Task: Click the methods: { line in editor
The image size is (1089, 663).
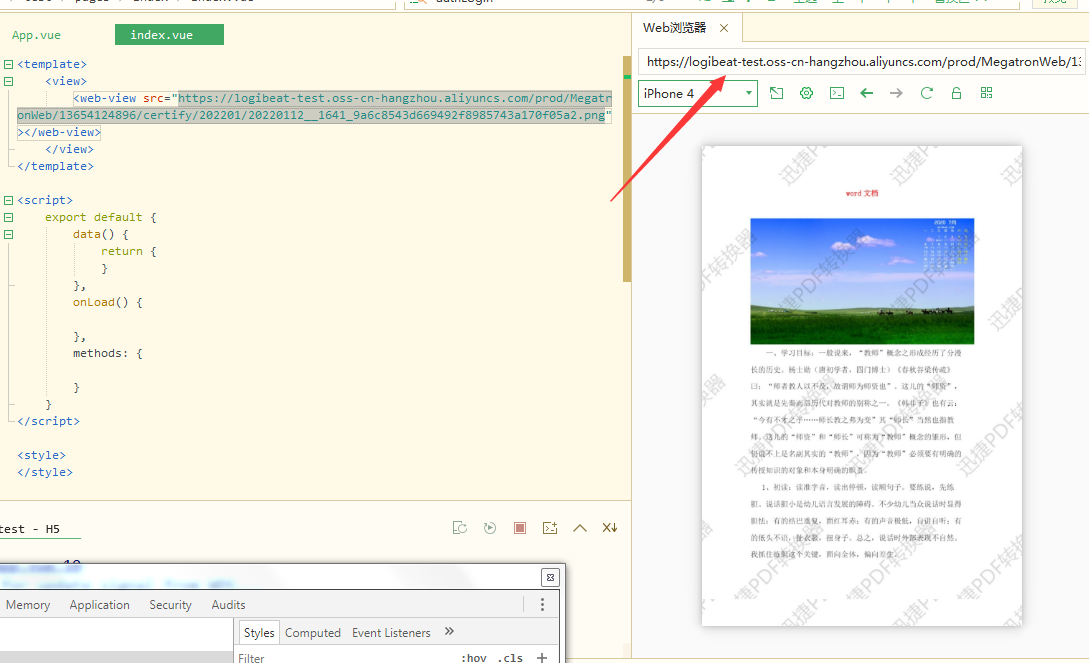Action: click(x=108, y=353)
